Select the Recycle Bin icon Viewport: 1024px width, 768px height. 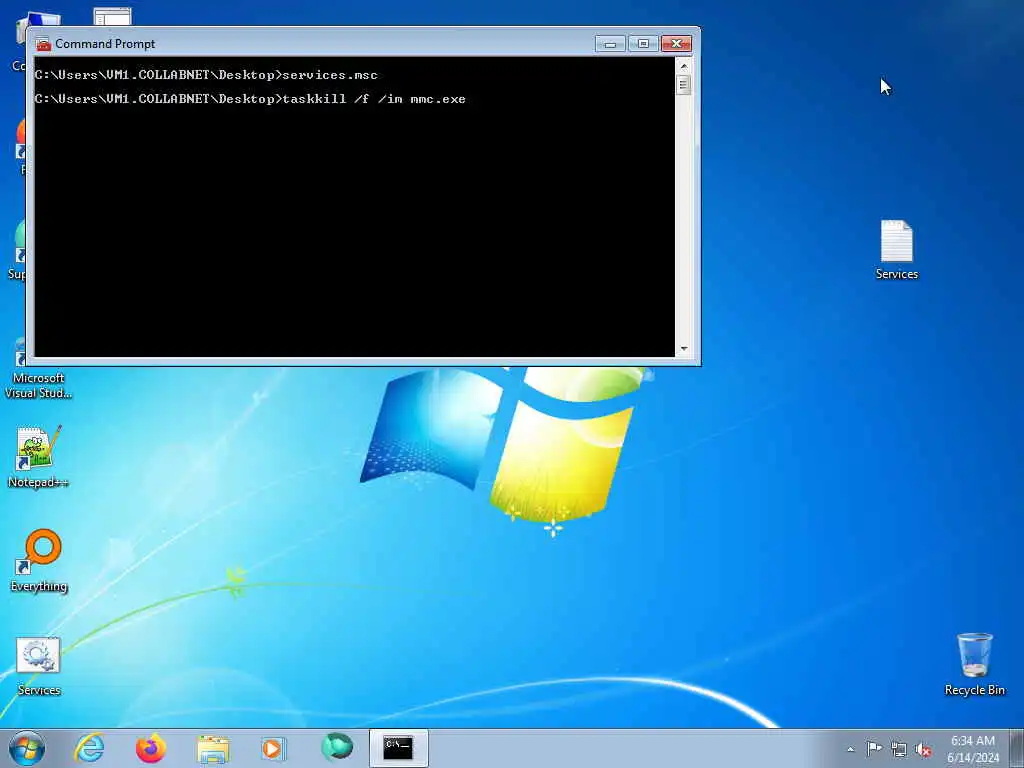pyautogui.click(x=974, y=664)
